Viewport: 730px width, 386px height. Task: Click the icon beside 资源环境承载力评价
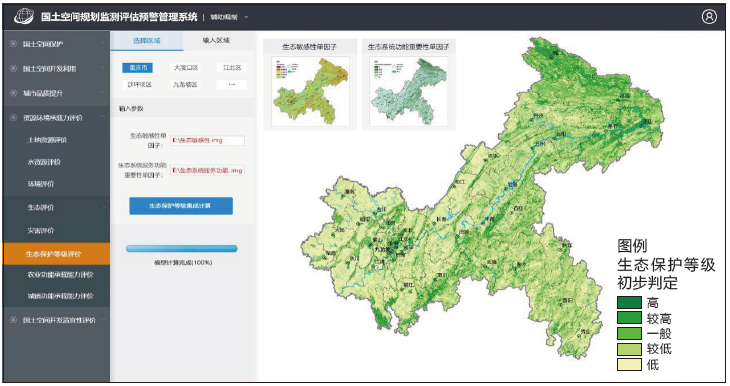point(13,118)
